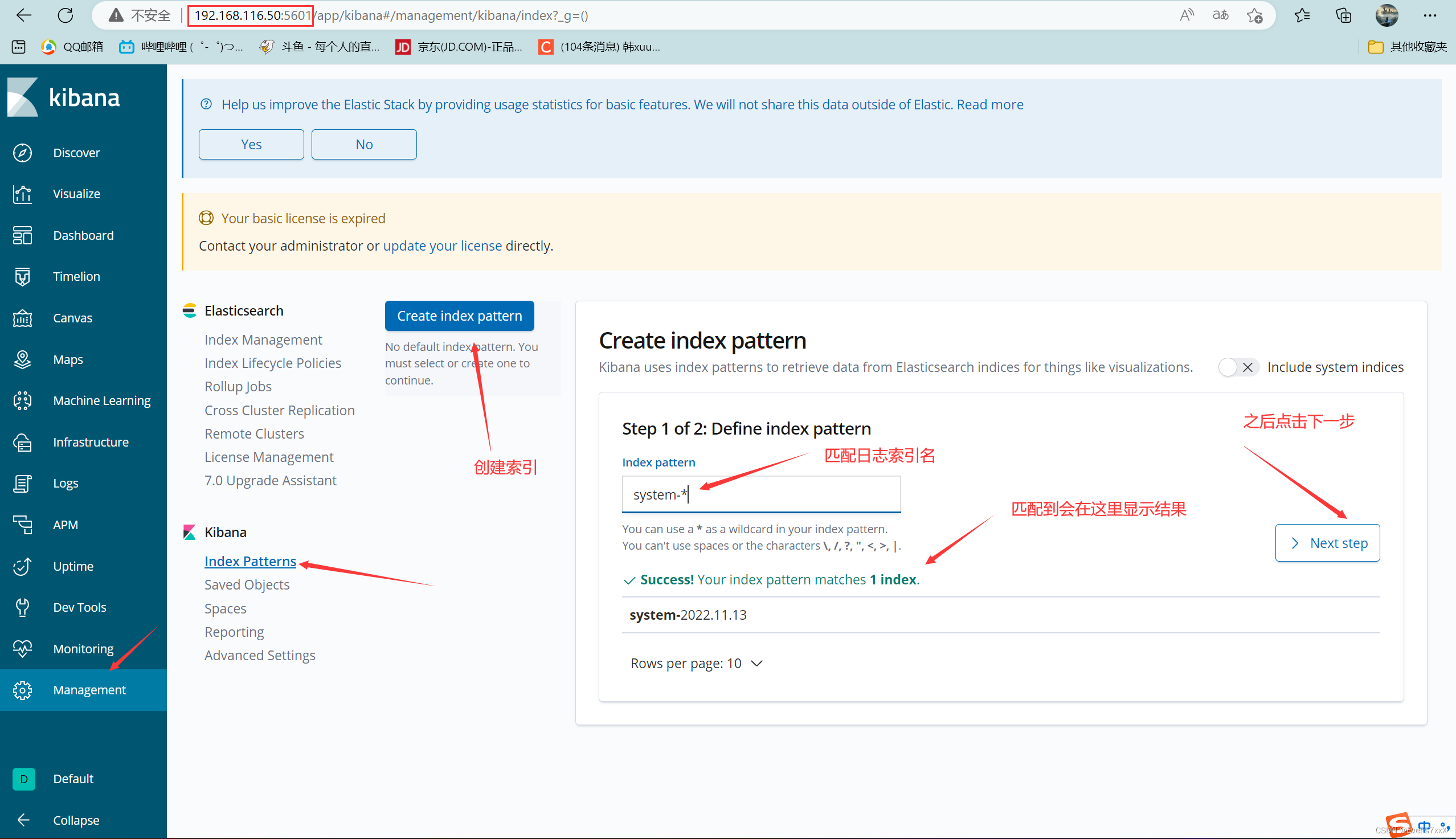1456x839 pixels.
Task: Click the Index pattern input field
Action: pos(761,494)
